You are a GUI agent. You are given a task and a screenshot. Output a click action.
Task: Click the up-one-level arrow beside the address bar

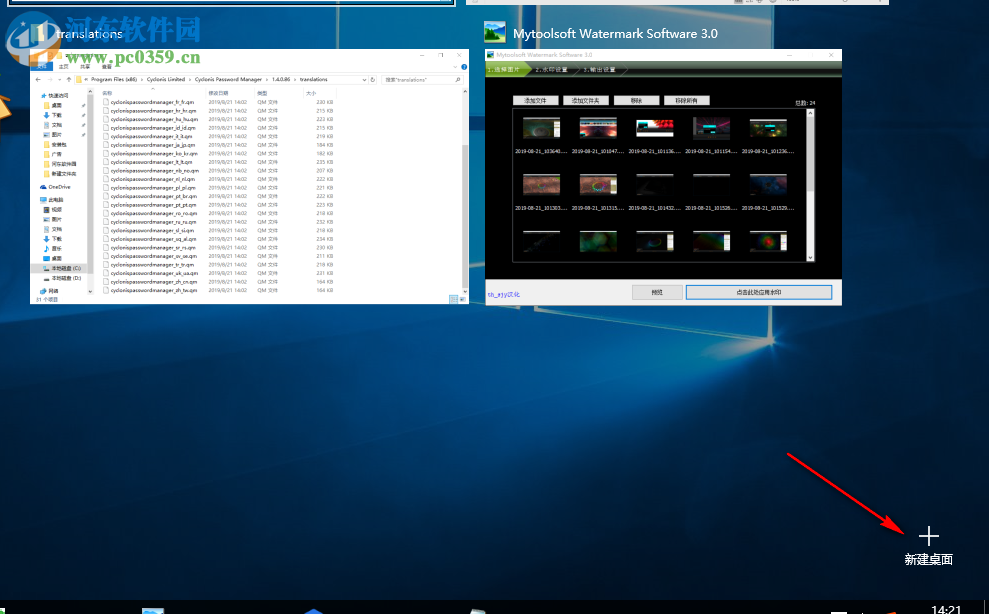68,80
